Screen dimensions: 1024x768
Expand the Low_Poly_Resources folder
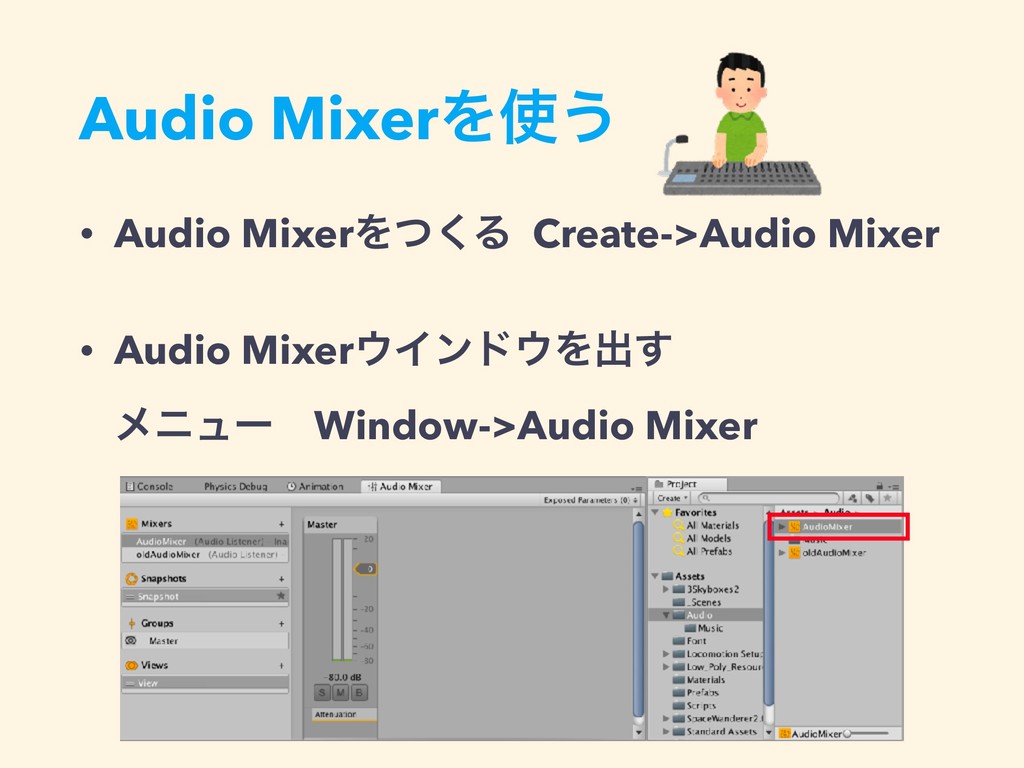[666, 667]
